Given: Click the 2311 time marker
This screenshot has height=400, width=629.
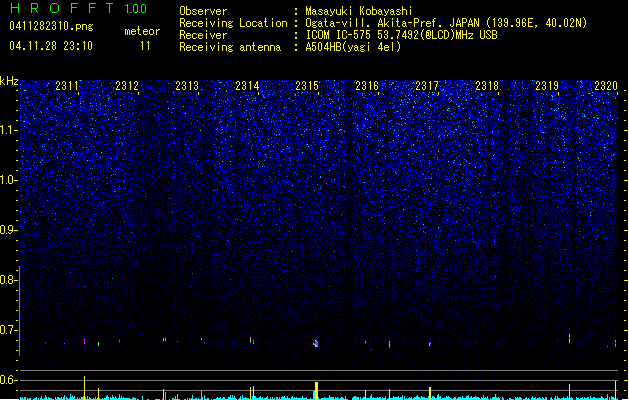Looking at the screenshot, I should (67, 86).
